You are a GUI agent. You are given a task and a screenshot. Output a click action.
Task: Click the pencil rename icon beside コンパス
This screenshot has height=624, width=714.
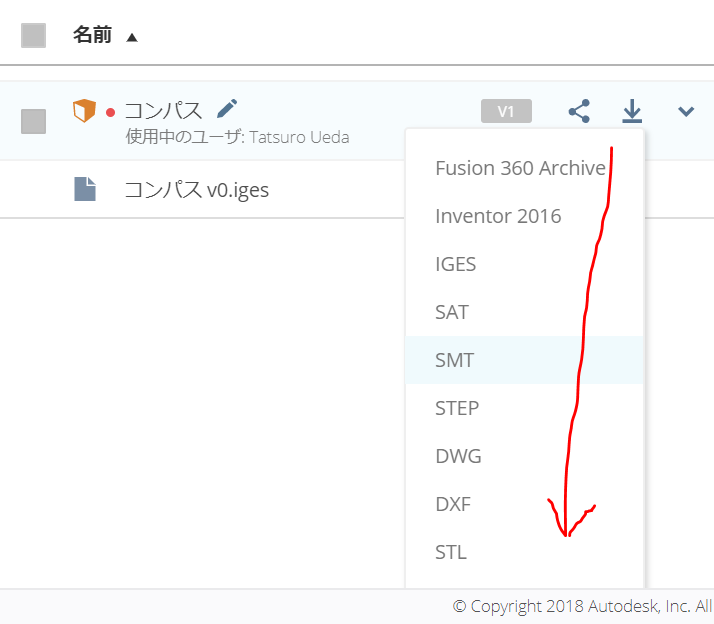227,108
